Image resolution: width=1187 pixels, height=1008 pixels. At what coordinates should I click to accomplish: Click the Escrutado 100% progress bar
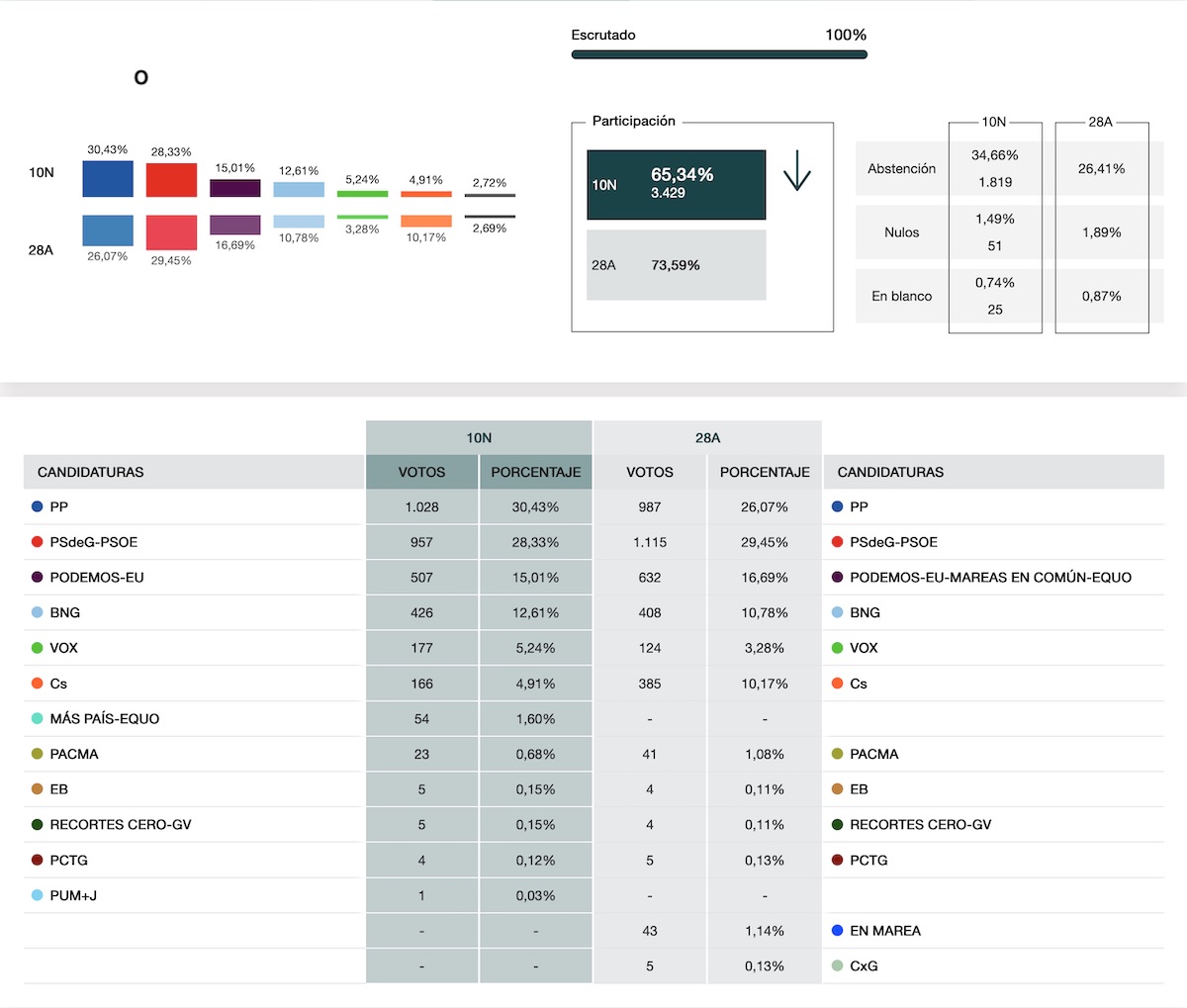(719, 54)
